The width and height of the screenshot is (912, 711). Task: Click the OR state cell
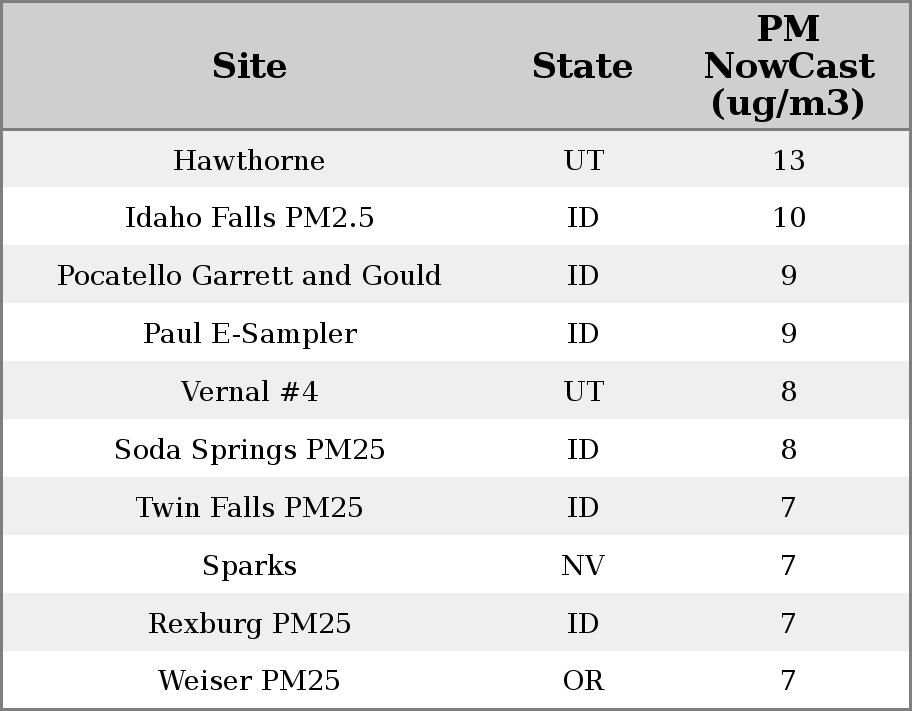[583, 681]
